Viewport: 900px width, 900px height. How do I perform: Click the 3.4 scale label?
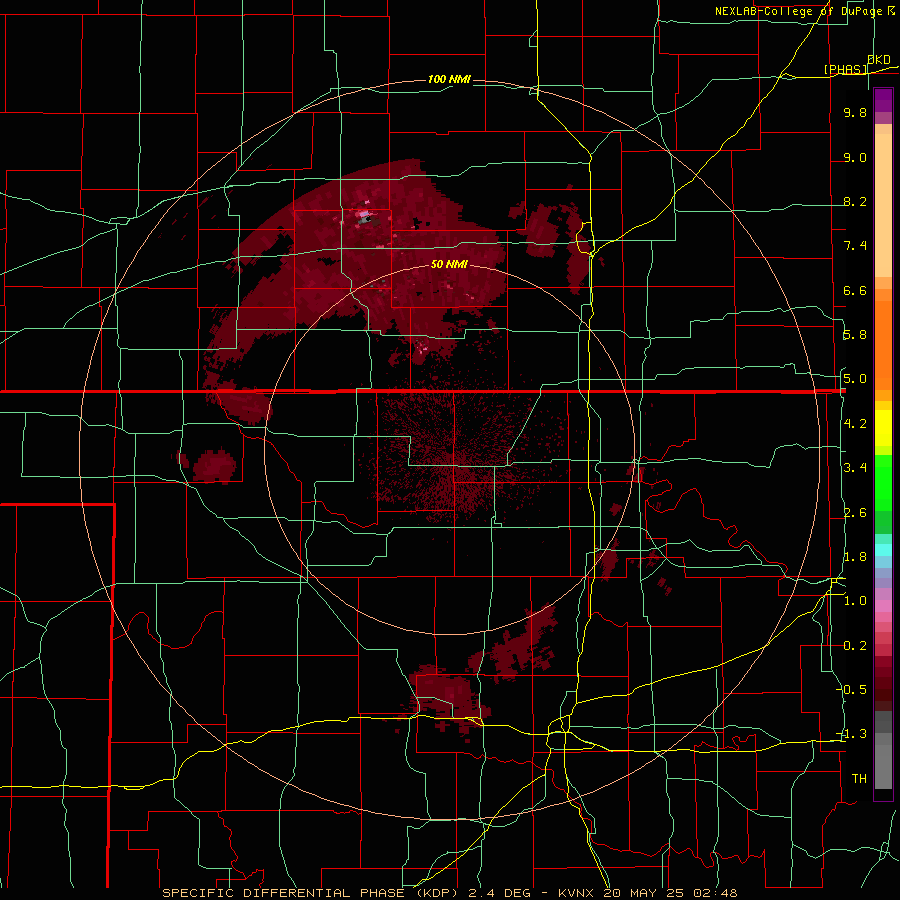click(855, 467)
